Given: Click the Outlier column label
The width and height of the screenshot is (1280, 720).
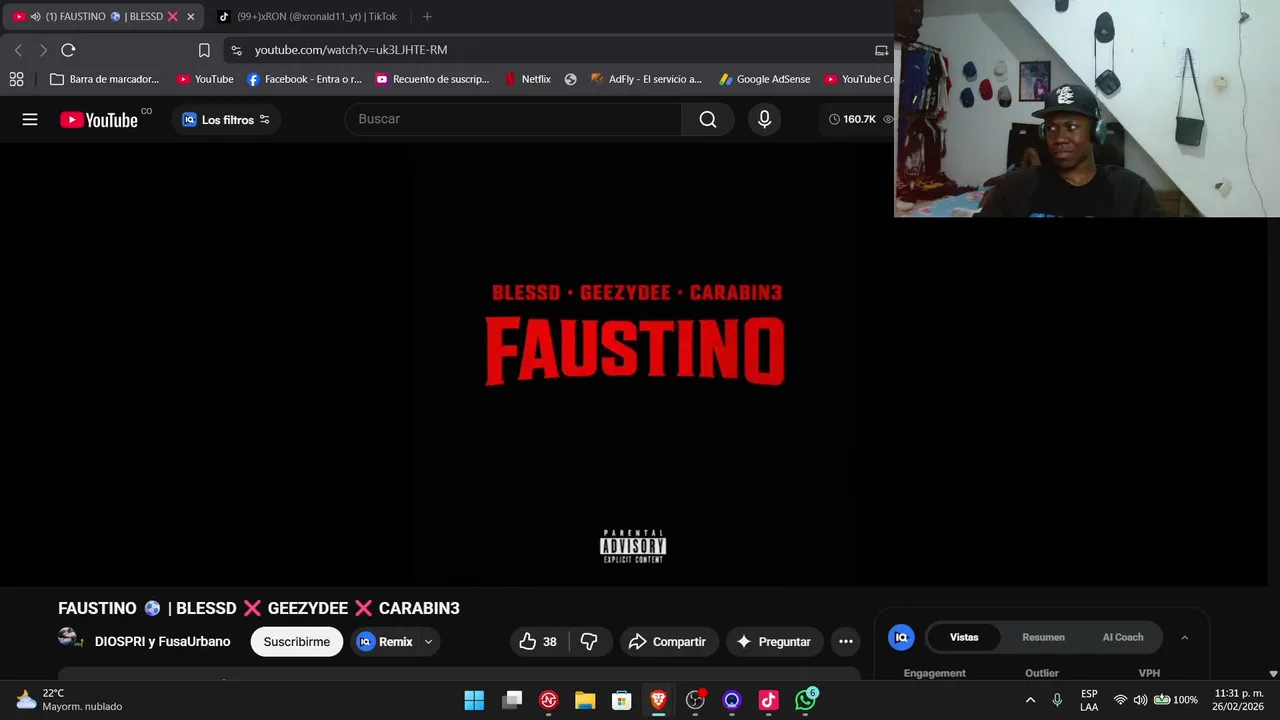Looking at the screenshot, I should (x=1042, y=673).
